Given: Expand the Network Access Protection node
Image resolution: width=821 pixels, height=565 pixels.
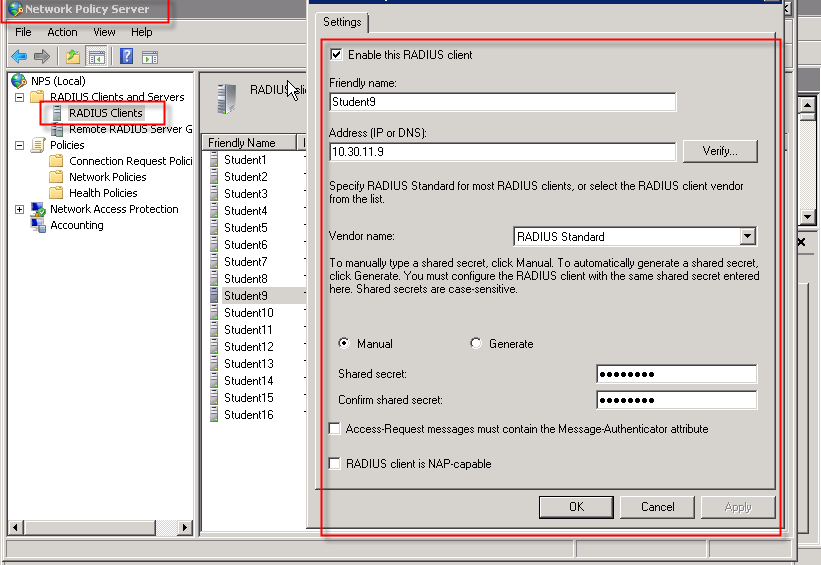Looking at the screenshot, I should pyautogui.click(x=19, y=209).
